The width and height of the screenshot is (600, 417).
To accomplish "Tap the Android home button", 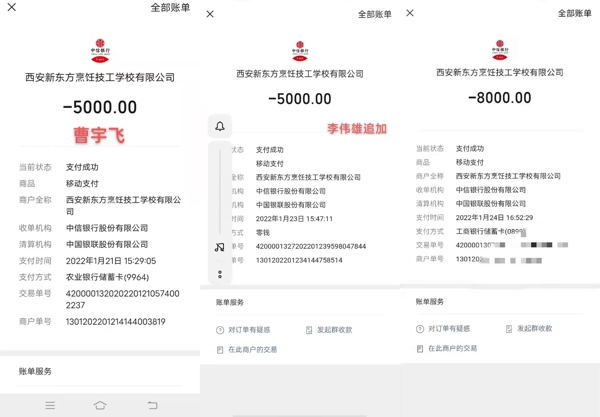I will (100, 405).
